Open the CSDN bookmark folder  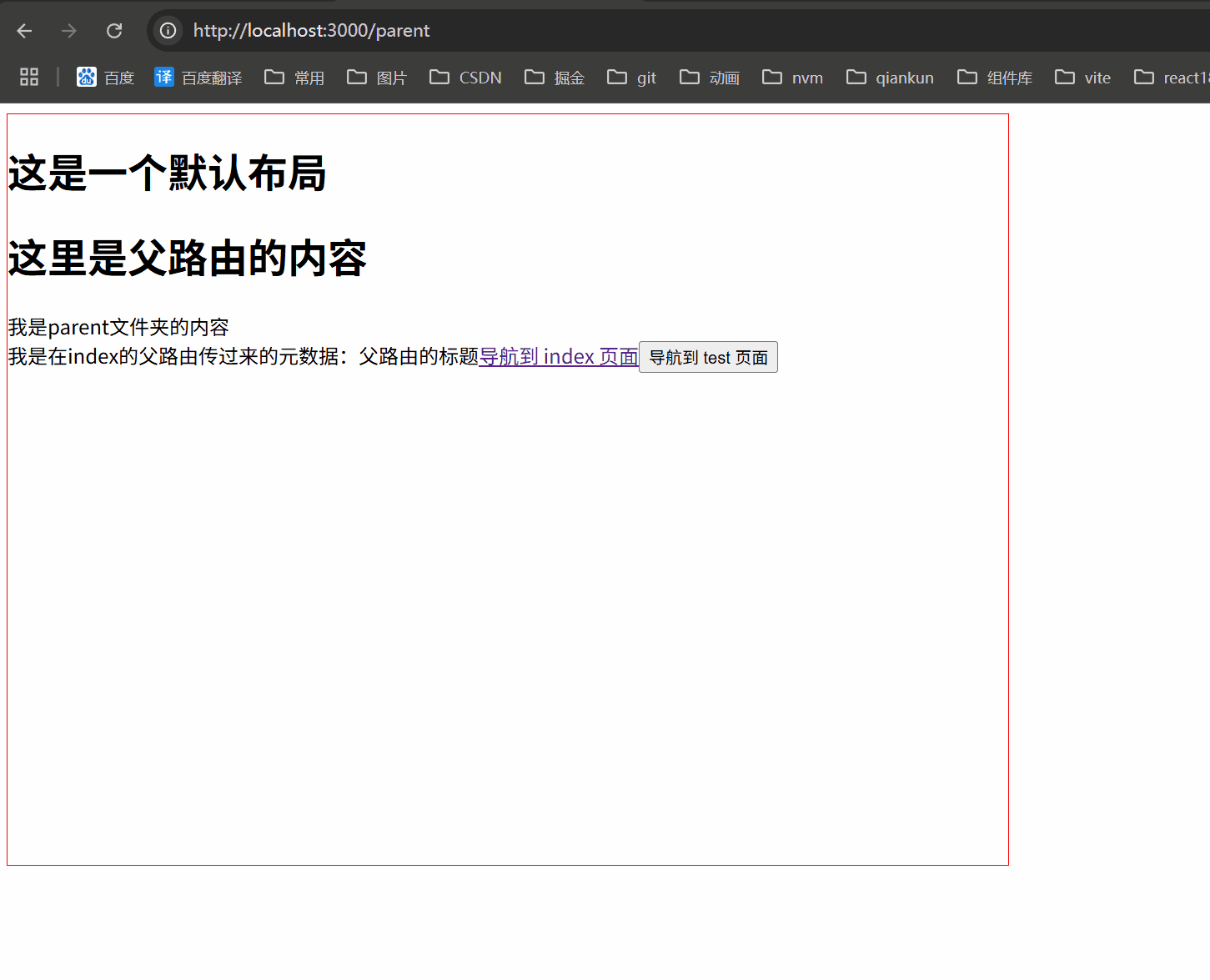coord(465,78)
